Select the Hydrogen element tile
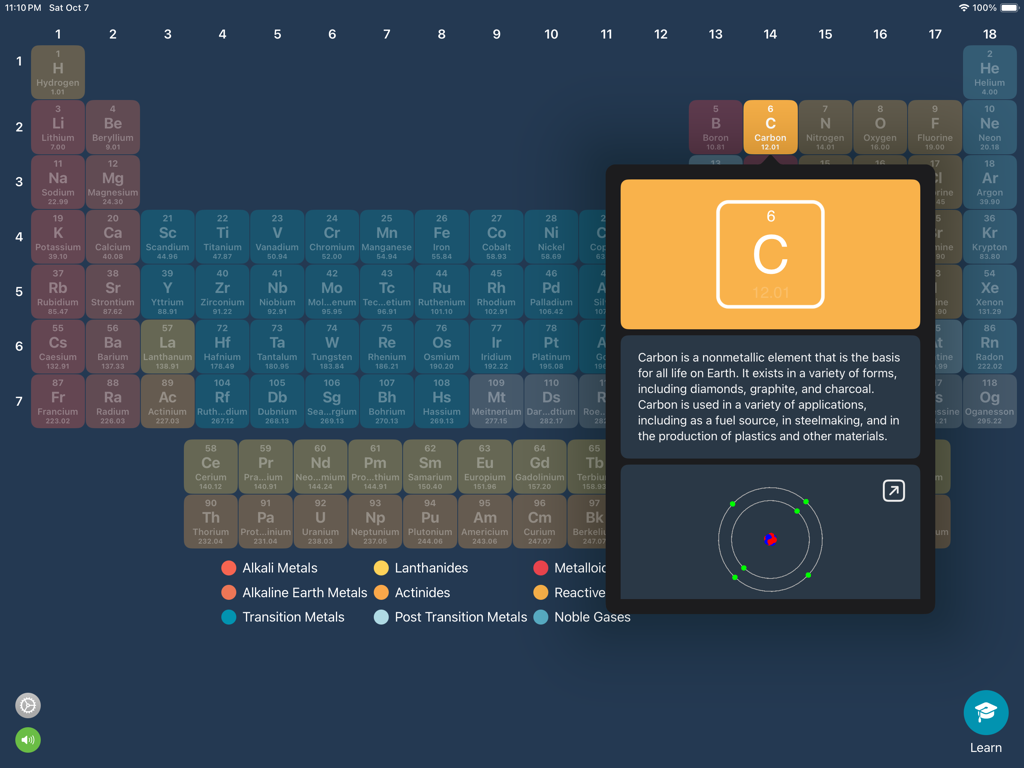Viewport: 1024px width, 768px height. click(x=57, y=72)
